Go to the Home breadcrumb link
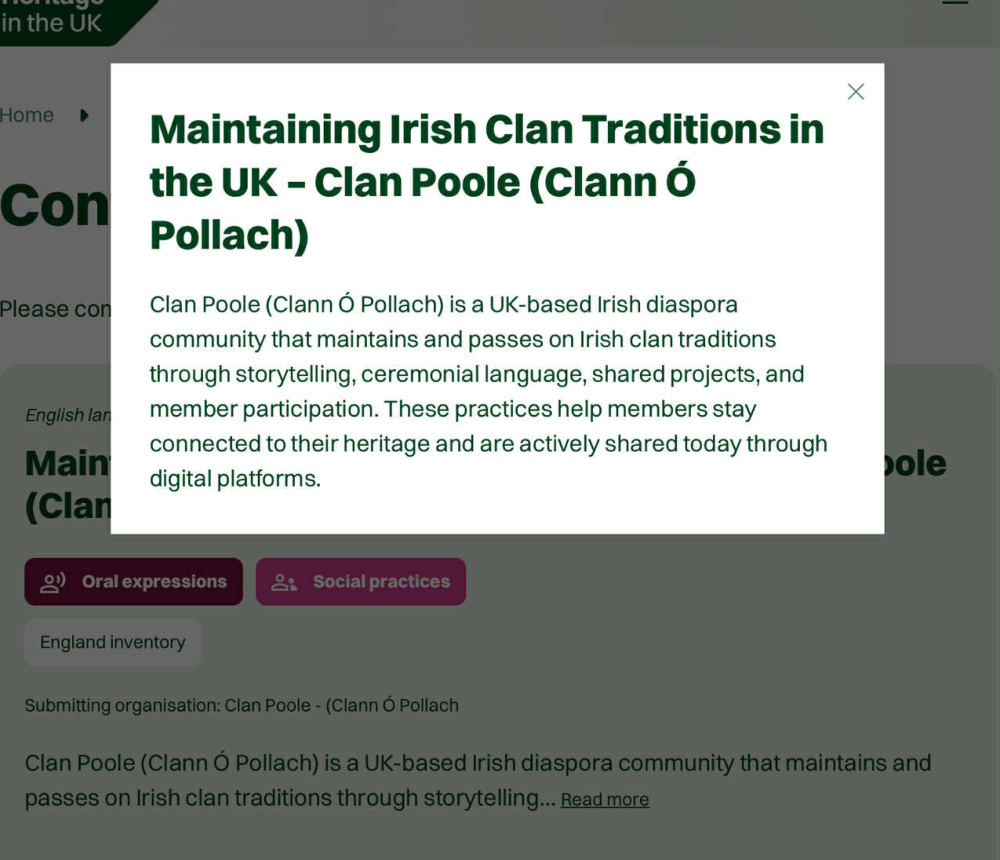 click(27, 116)
